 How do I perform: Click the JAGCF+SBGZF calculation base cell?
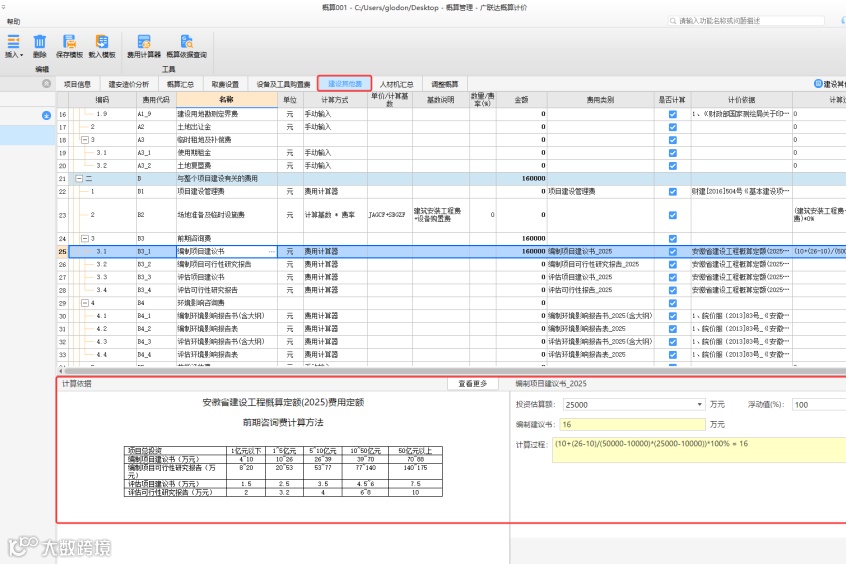pyautogui.click(x=390, y=215)
